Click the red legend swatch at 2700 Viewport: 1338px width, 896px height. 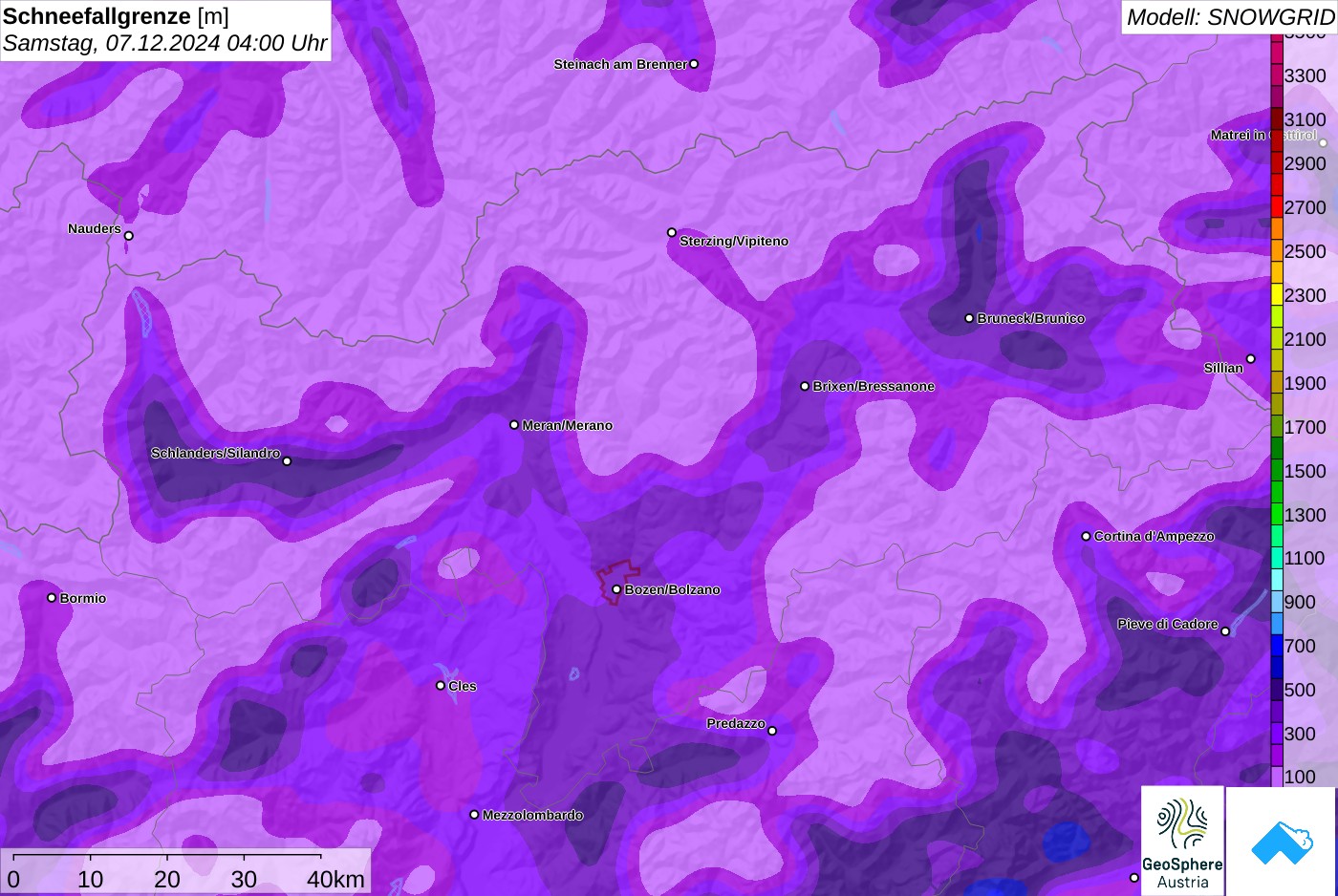1277,207
